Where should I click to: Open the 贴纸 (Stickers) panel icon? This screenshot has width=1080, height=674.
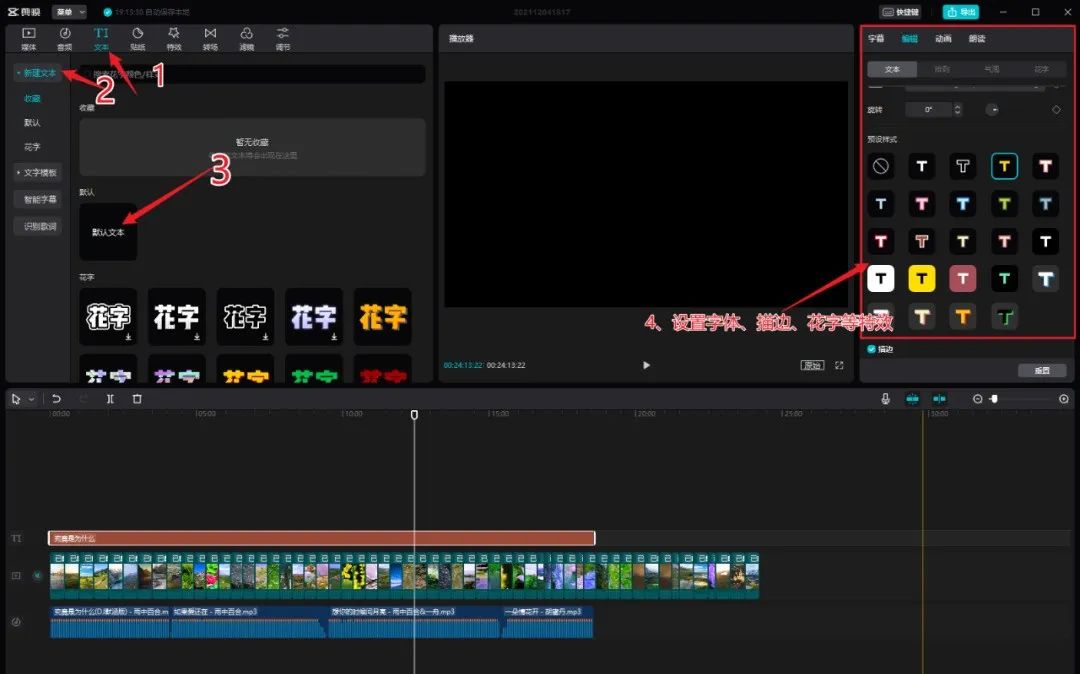137,38
